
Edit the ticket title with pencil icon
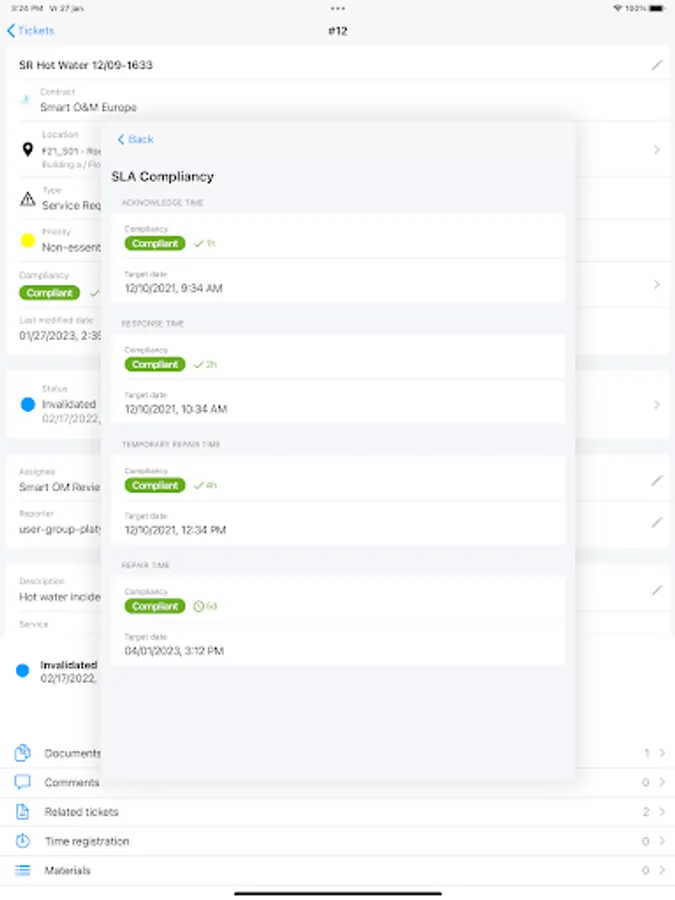tap(657, 65)
